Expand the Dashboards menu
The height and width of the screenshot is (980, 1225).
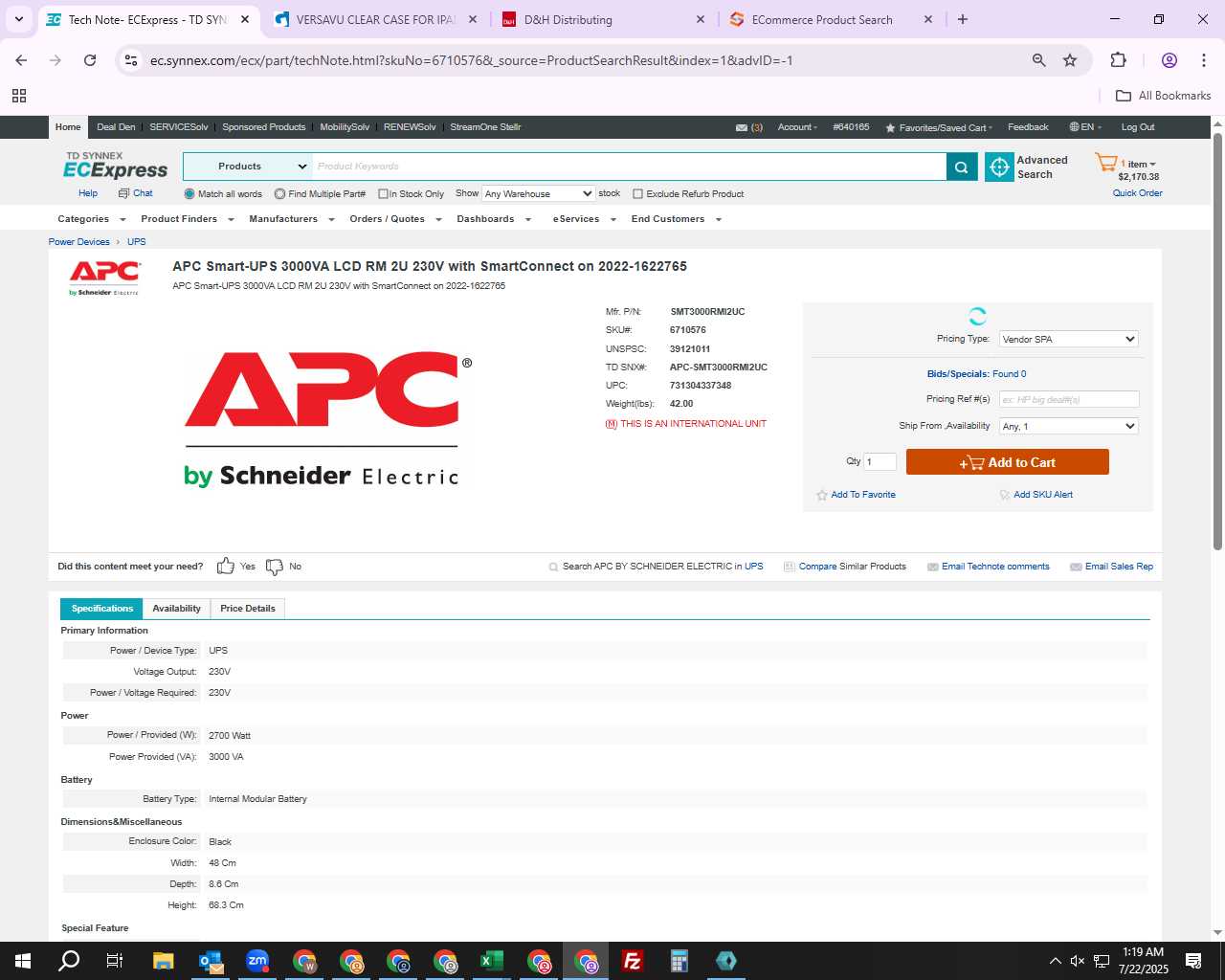tap(494, 219)
